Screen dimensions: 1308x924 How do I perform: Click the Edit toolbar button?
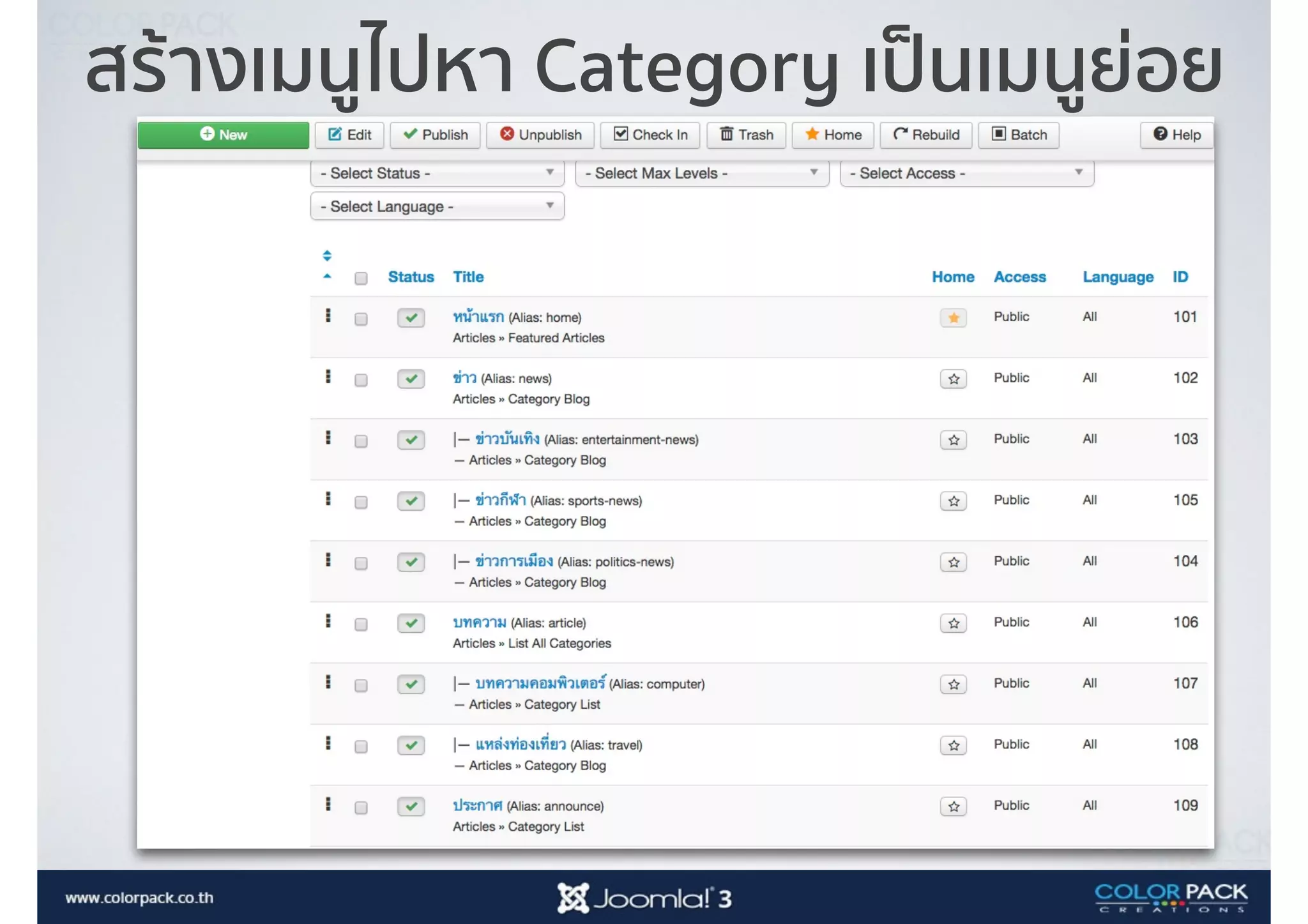tap(349, 135)
